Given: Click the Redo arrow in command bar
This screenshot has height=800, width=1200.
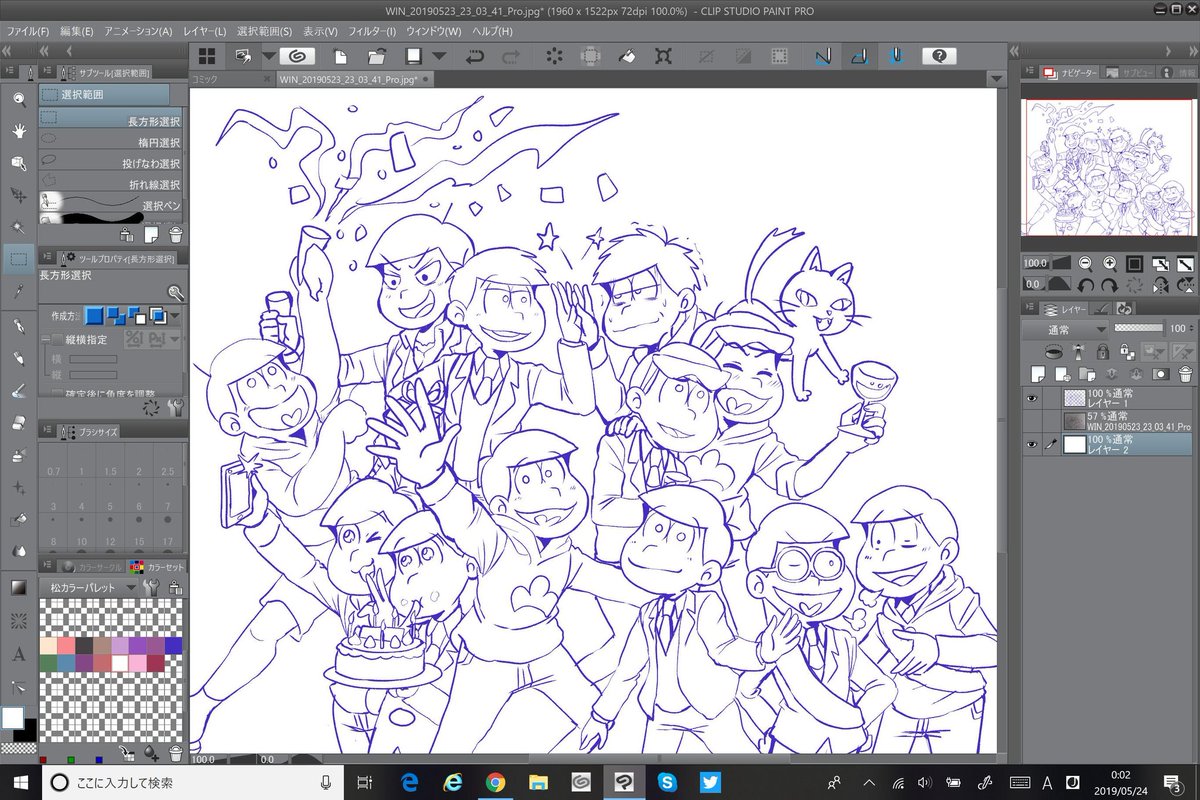Looking at the screenshot, I should [x=510, y=57].
